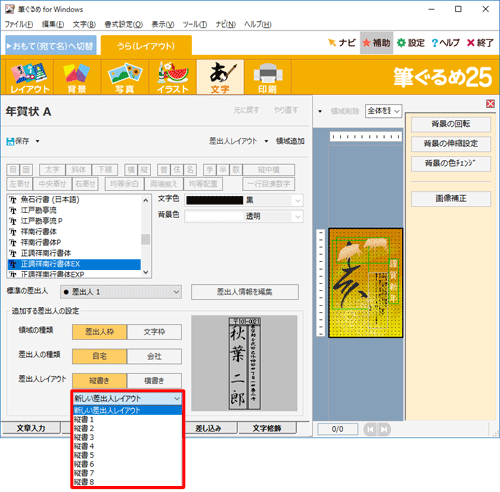Screen dimensions: 500x492
Task: Open the レイアウト layout icon
Action: point(29,73)
